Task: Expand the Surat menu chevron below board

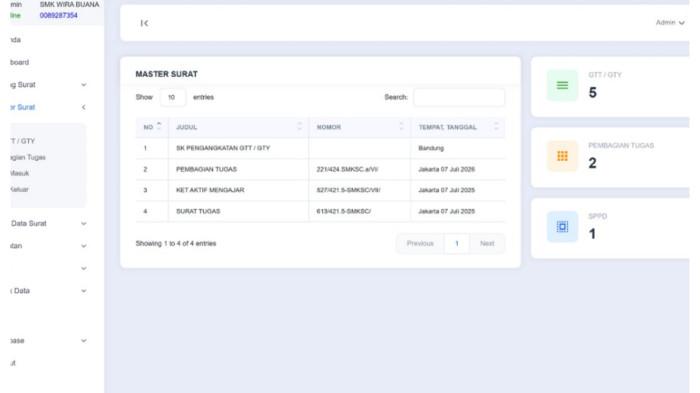Action: point(83,85)
